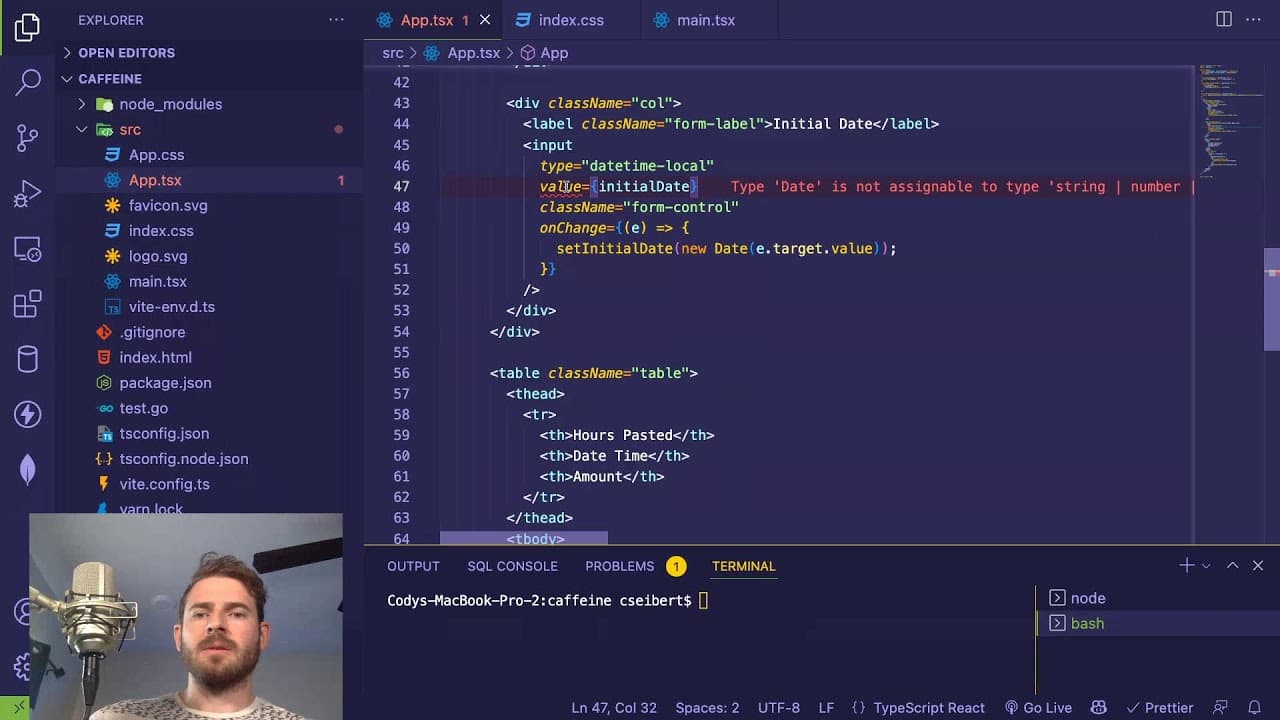Add a new terminal with plus icon

1186,565
